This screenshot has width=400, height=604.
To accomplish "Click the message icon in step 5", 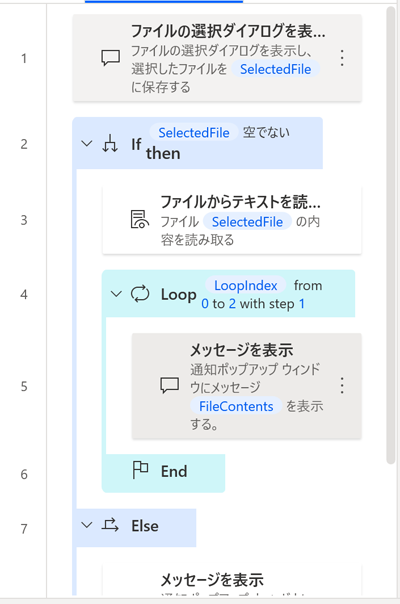I will [x=170, y=385].
